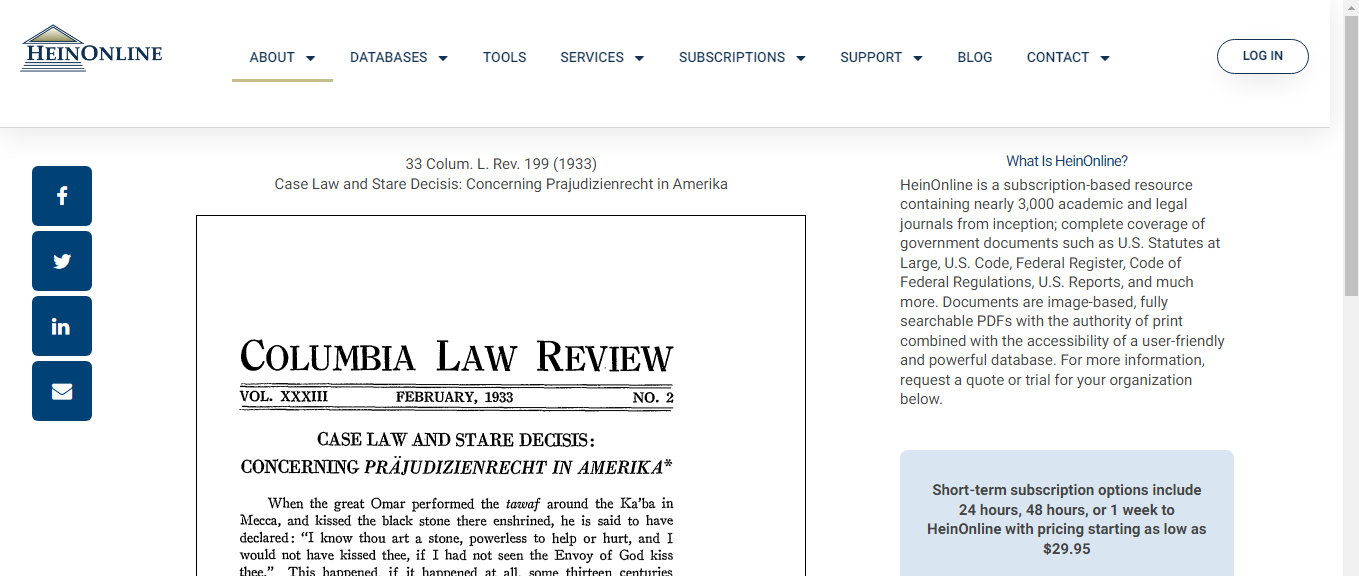The width and height of the screenshot is (1359, 576).
Task: Open the BLOG page
Action: (975, 57)
